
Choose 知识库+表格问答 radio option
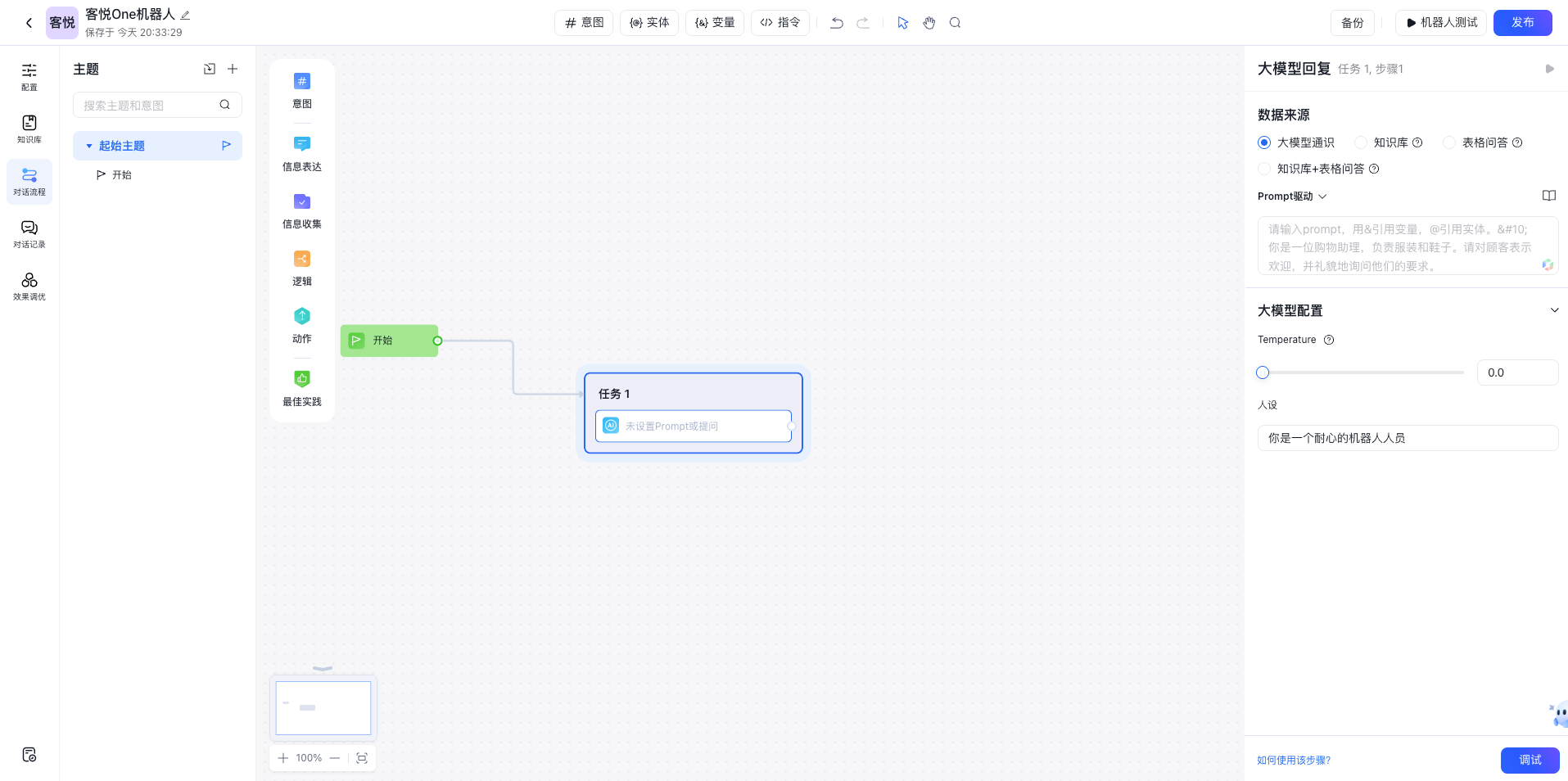[x=1264, y=169]
